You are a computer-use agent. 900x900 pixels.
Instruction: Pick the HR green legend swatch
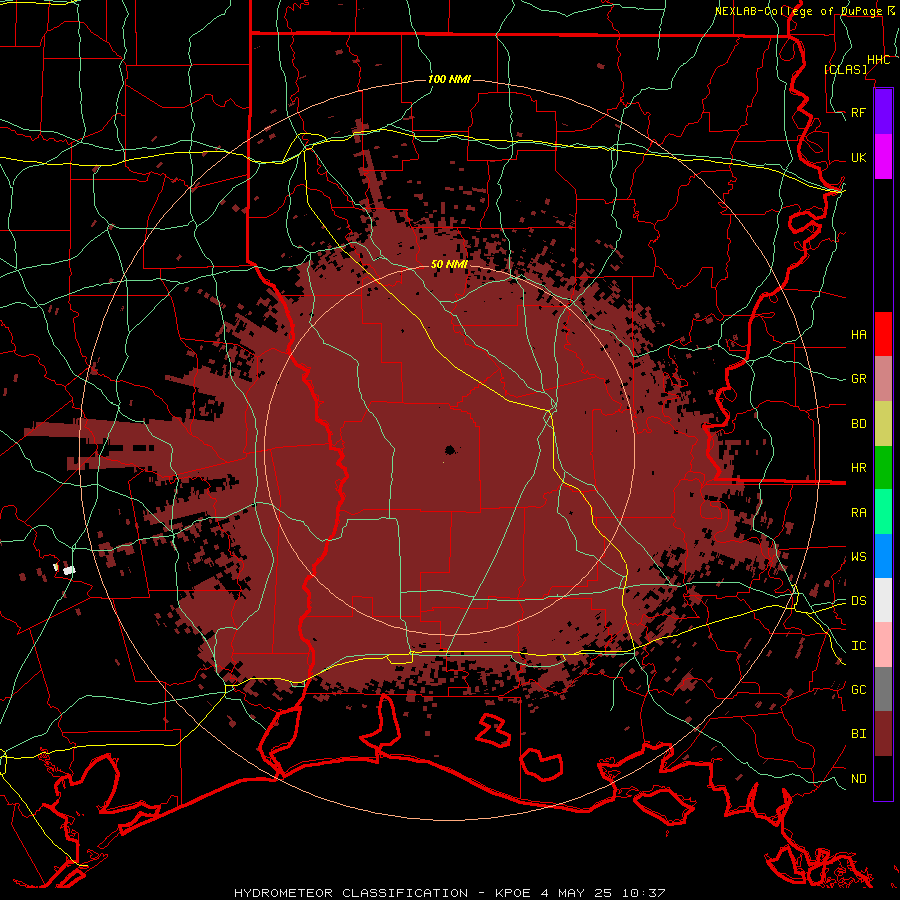tap(883, 468)
